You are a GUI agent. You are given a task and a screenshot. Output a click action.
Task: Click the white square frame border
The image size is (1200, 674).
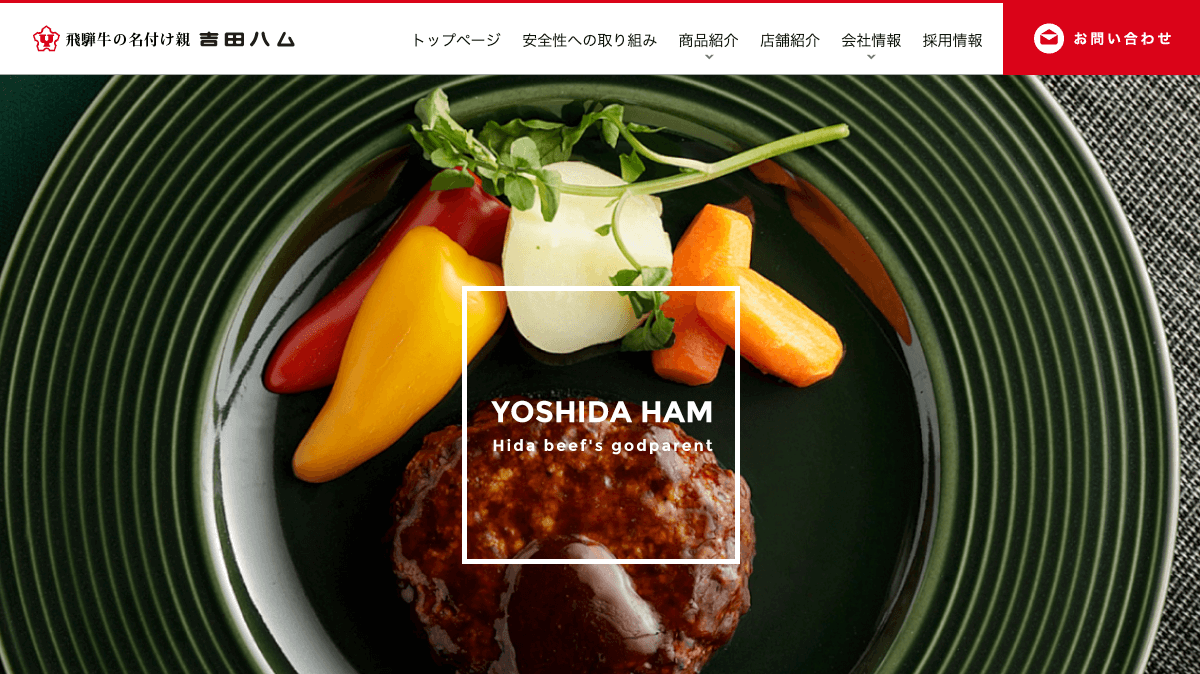[x=601, y=289]
